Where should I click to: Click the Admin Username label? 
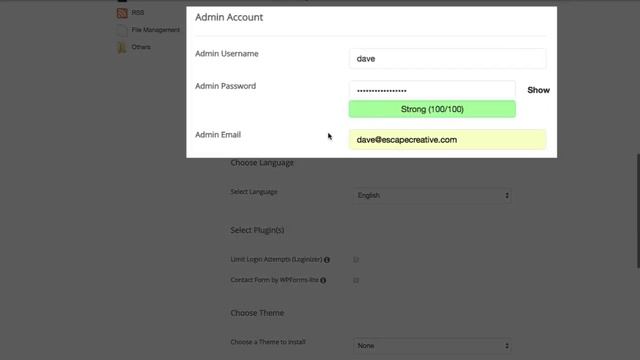[x=227, y=53]
